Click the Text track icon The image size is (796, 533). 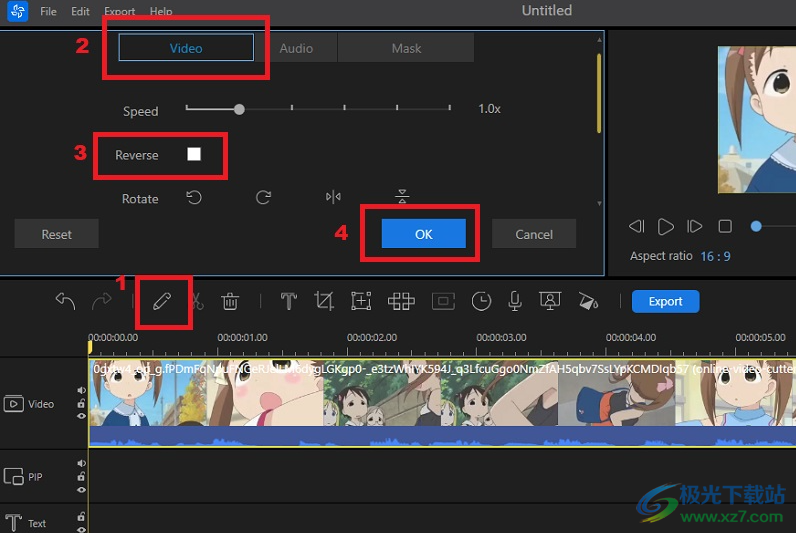click(13, 523)
